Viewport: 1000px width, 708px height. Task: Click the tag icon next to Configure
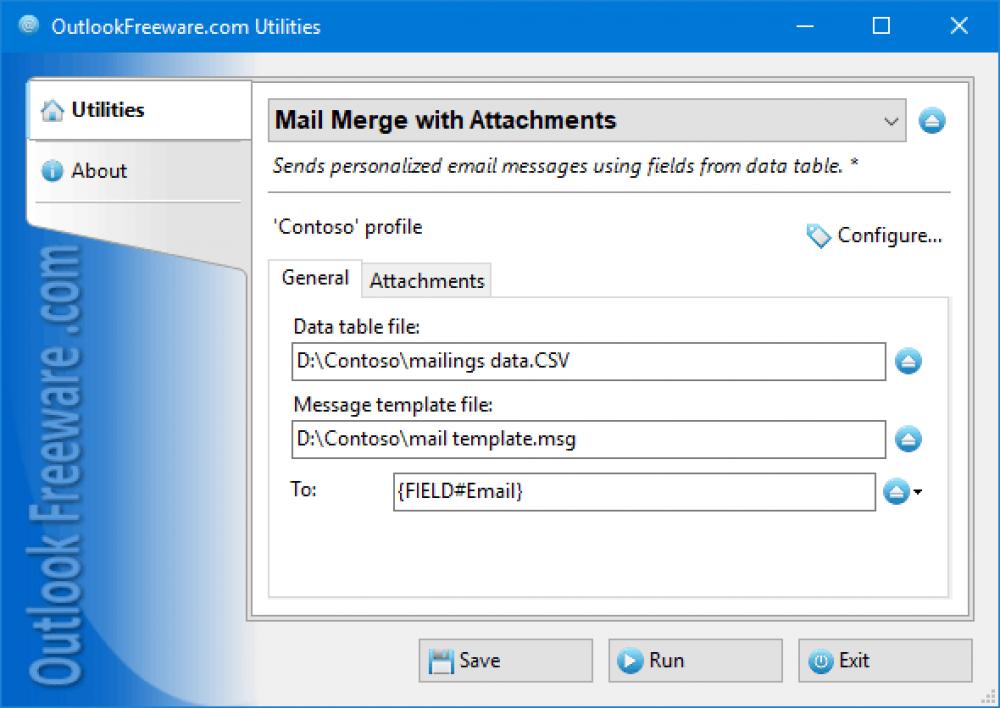click(x=818, y=236)
